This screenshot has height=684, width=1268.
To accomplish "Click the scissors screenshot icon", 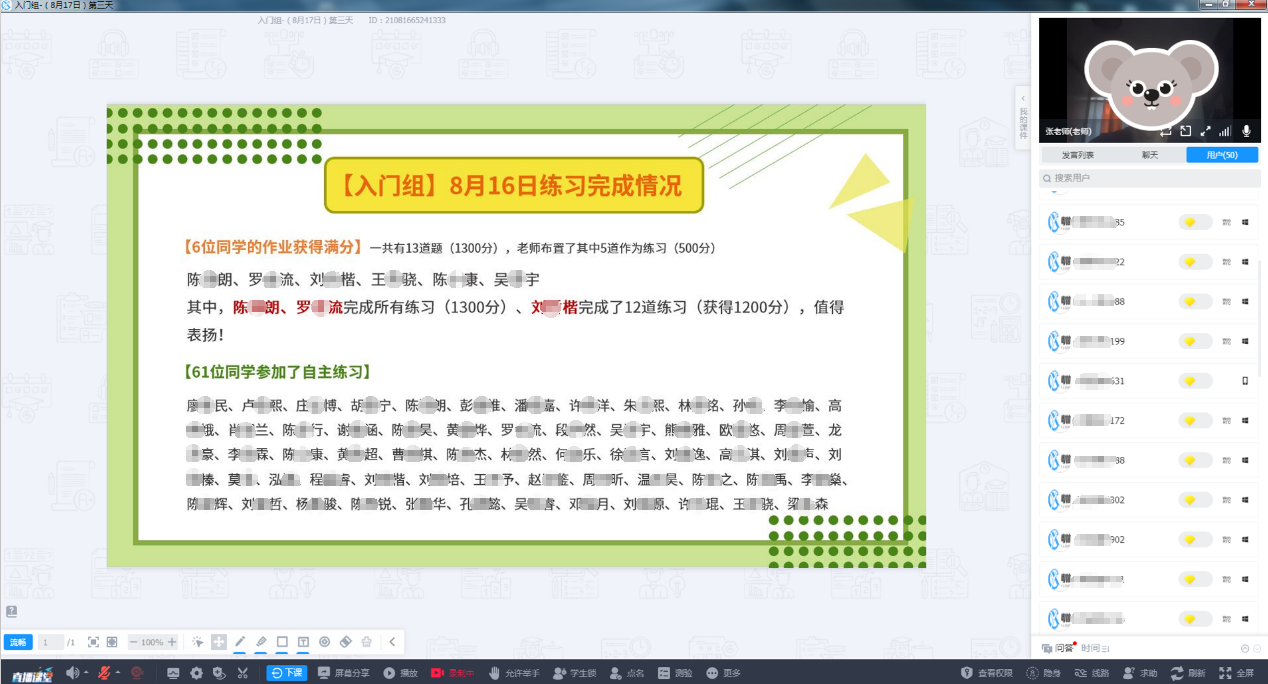I will pyautogui.click(x=242, y=673).
